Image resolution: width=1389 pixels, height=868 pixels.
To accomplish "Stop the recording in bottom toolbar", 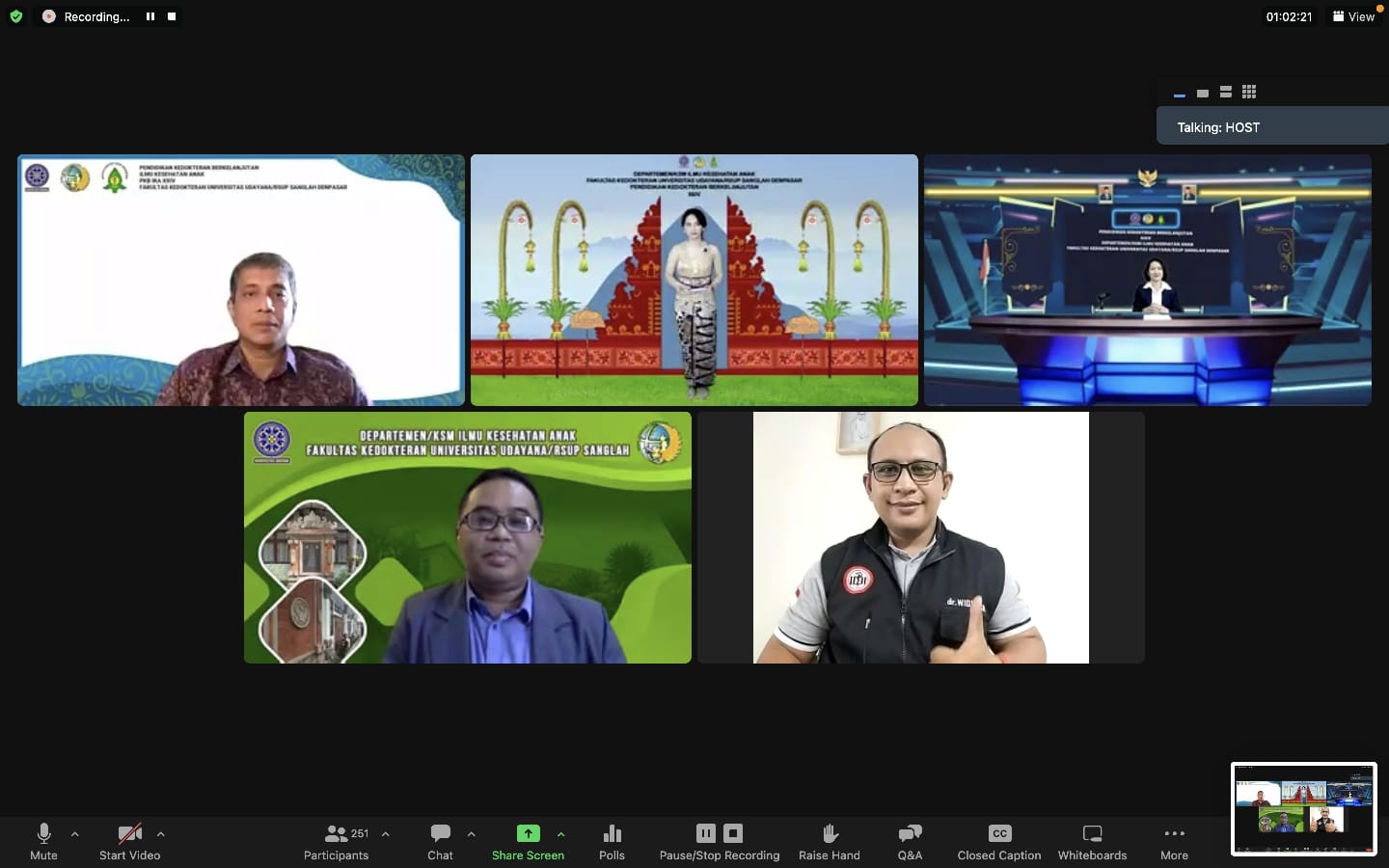I will pyautogui.click(x=733, y=833).
